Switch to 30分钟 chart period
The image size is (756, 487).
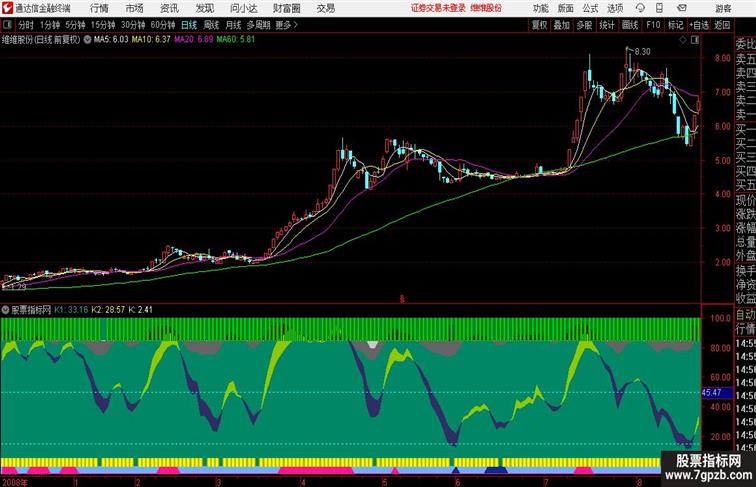(133, 25)
